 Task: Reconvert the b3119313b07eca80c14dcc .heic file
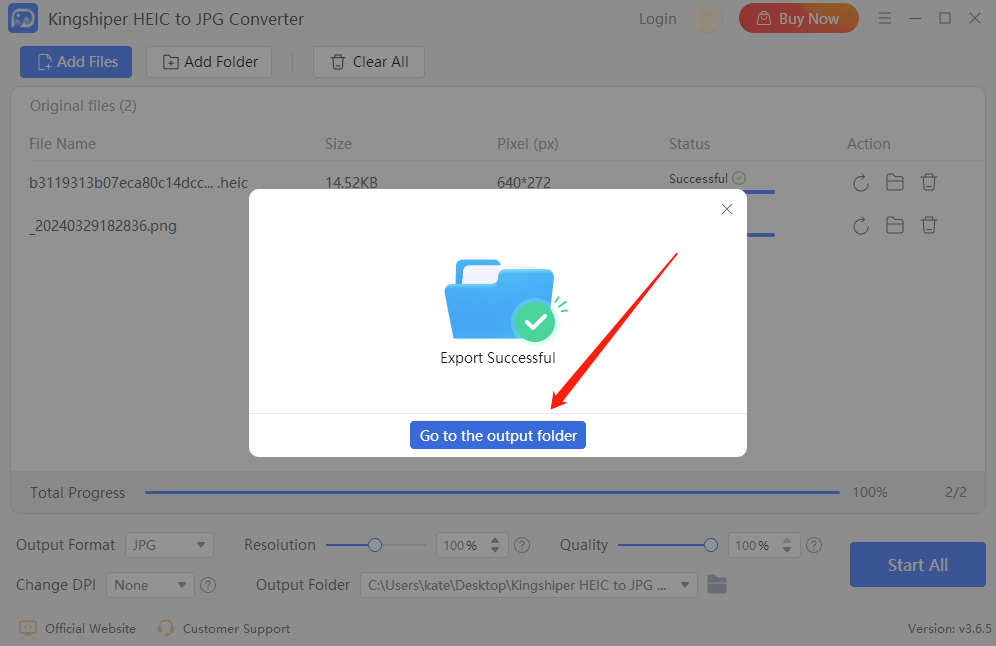[861, 183]
